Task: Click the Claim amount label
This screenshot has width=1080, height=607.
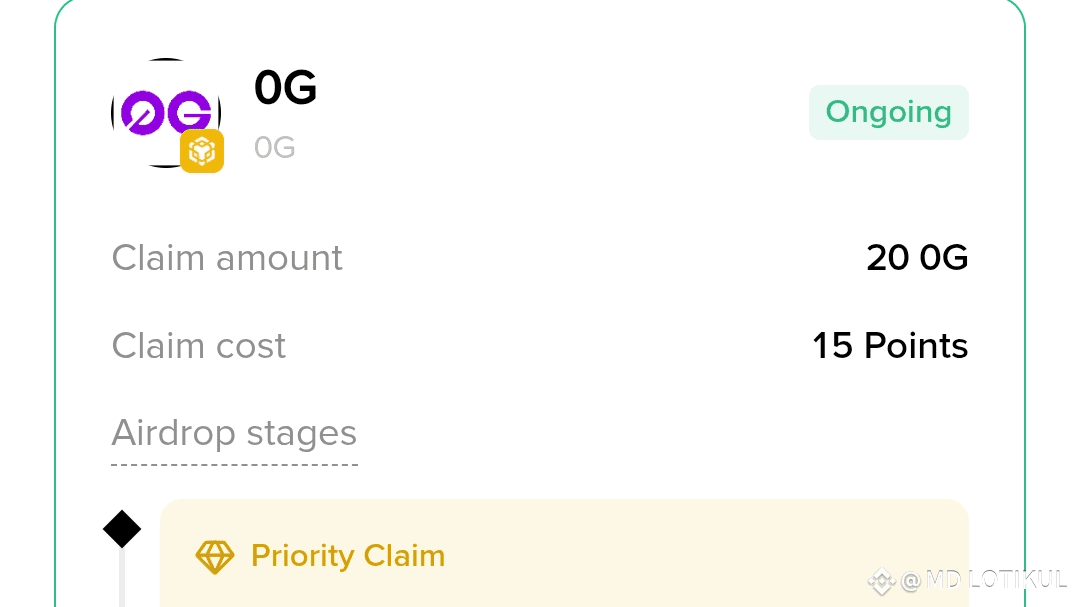Action: tap(227, 258)
